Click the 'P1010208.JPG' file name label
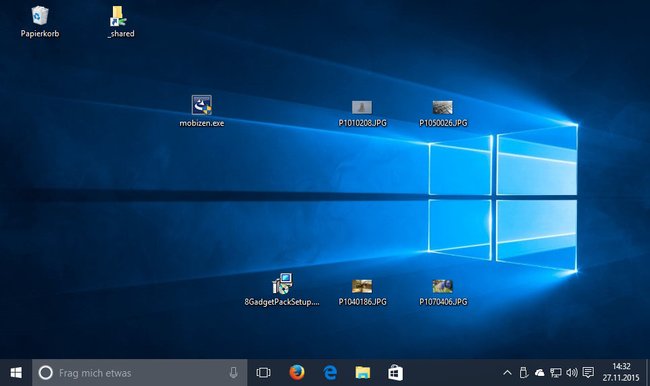Screen dimensions: 650x386 click(x=362, y=123)
